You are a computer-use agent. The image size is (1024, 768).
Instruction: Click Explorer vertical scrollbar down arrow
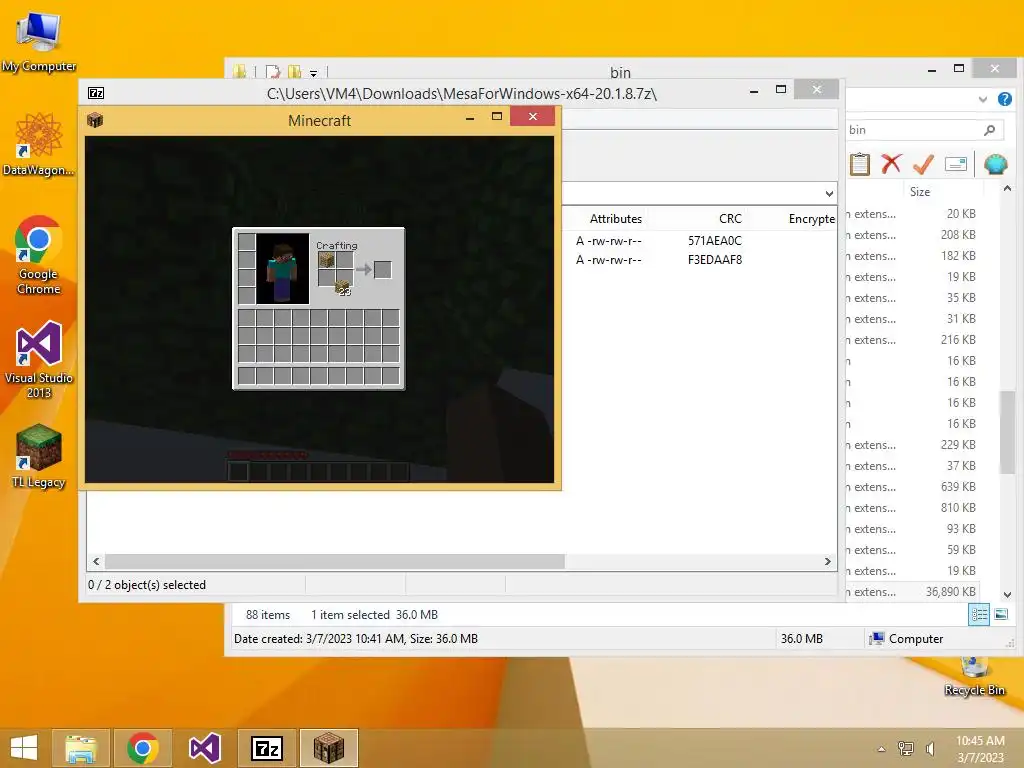coord(1007,594)
